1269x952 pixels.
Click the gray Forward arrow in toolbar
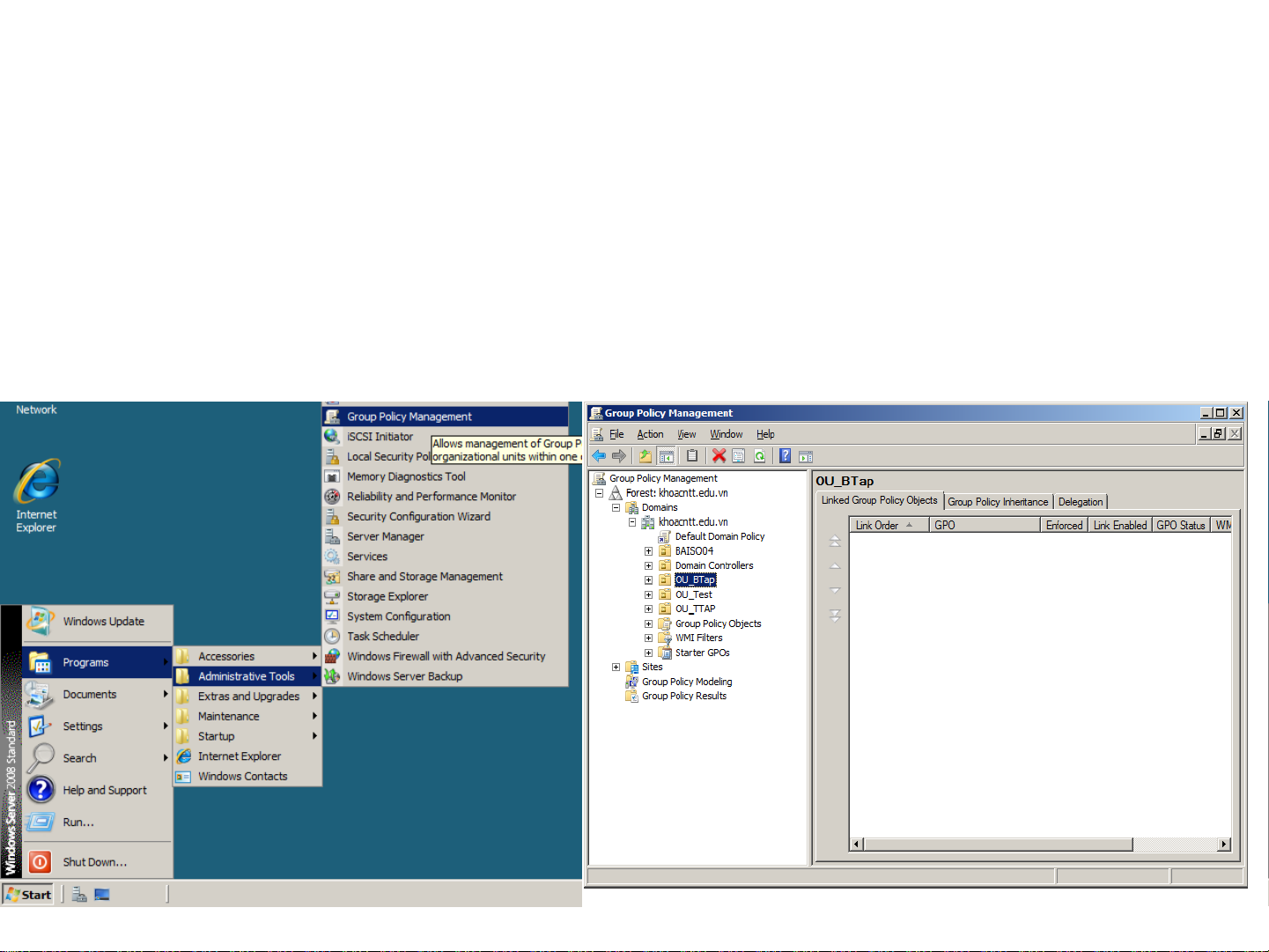pyautogui.click(x=619, y=455)
